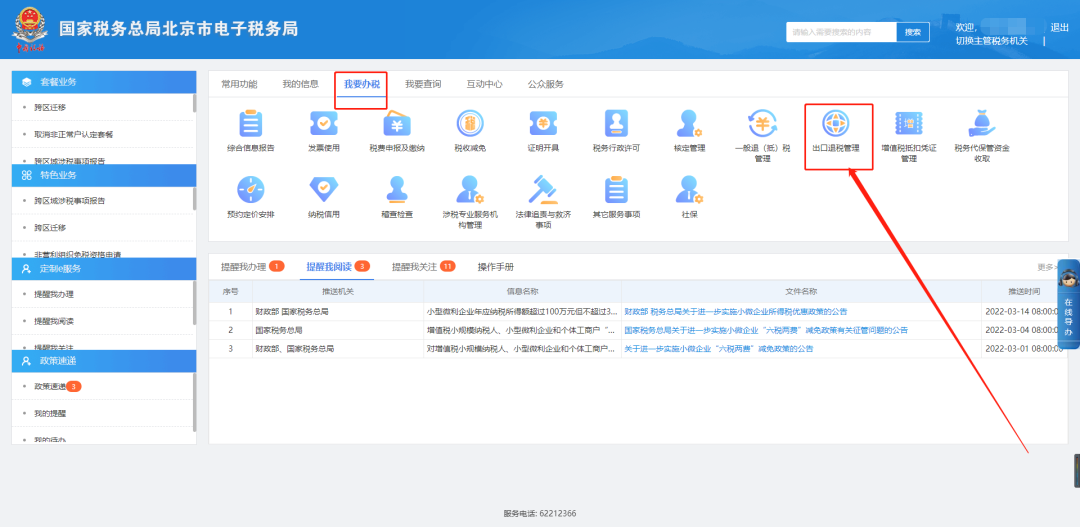Select 跨区迁移 under 特色业务
This screenshot has width=1080, height=527.
click(50, 227)
